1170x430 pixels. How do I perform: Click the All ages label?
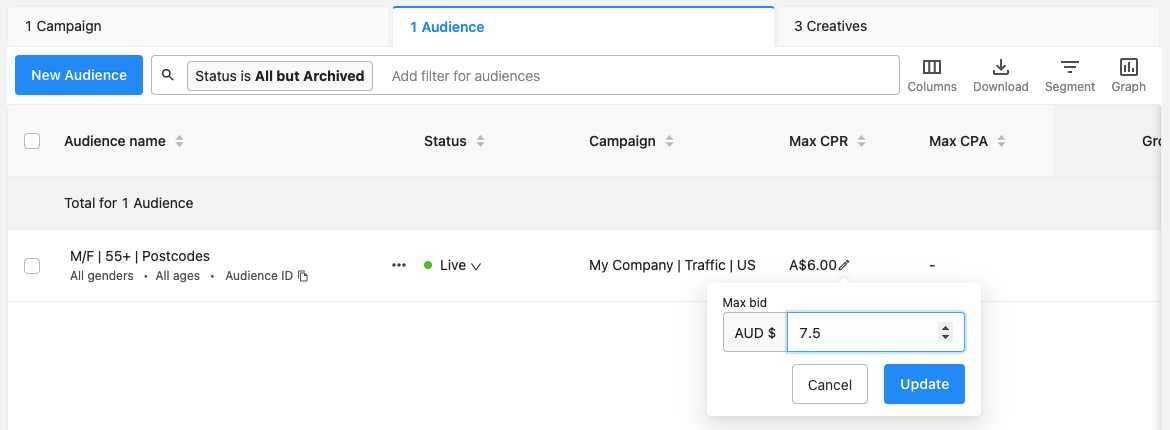tap(178, 276)
